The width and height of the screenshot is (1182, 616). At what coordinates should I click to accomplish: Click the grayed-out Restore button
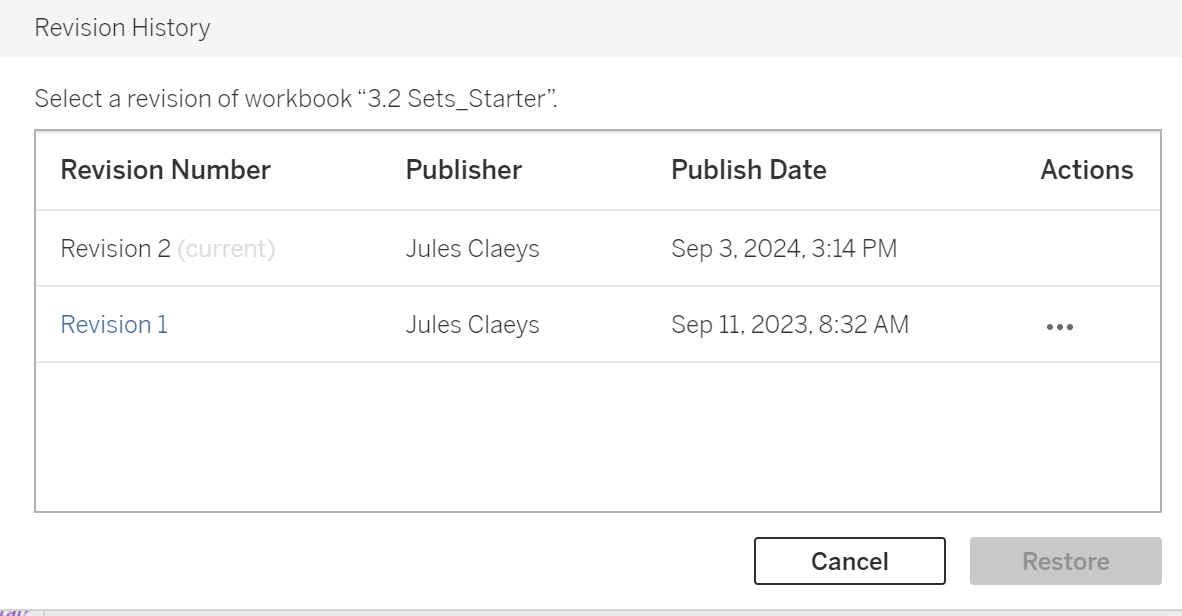[1065, 561]
